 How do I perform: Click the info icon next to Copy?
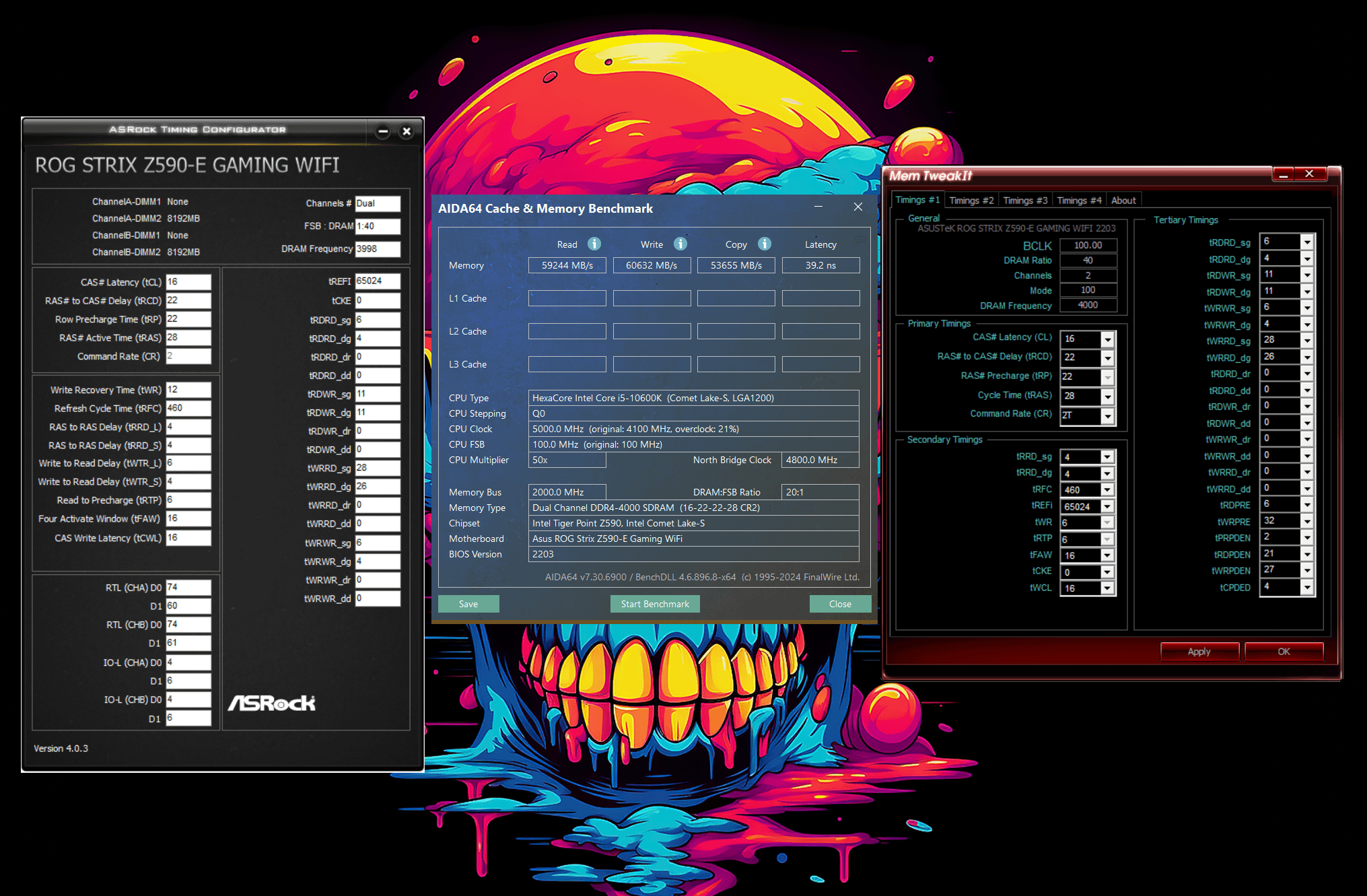click(x=765, y=244)
